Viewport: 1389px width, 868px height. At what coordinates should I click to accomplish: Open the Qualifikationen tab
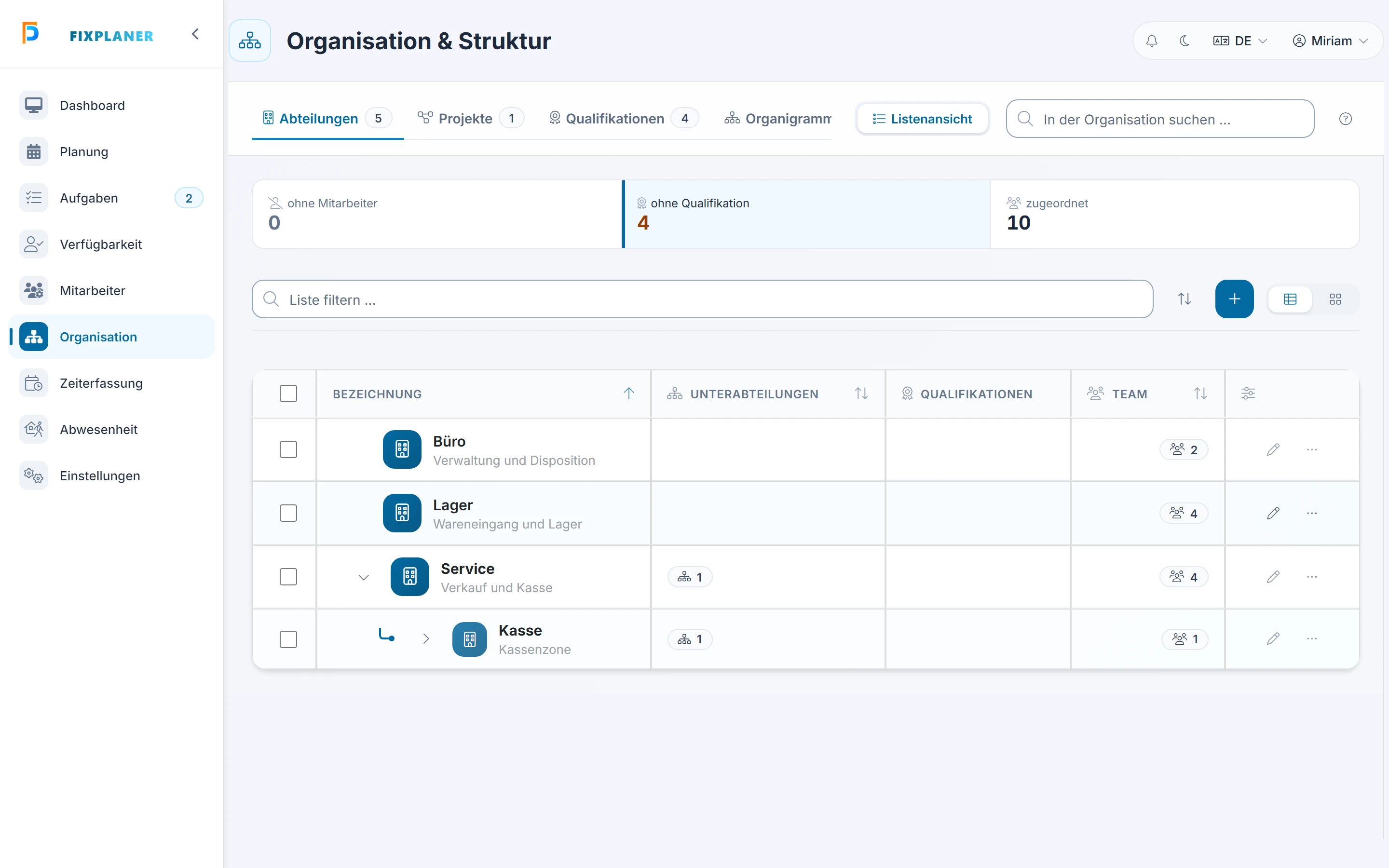[623, 119]
